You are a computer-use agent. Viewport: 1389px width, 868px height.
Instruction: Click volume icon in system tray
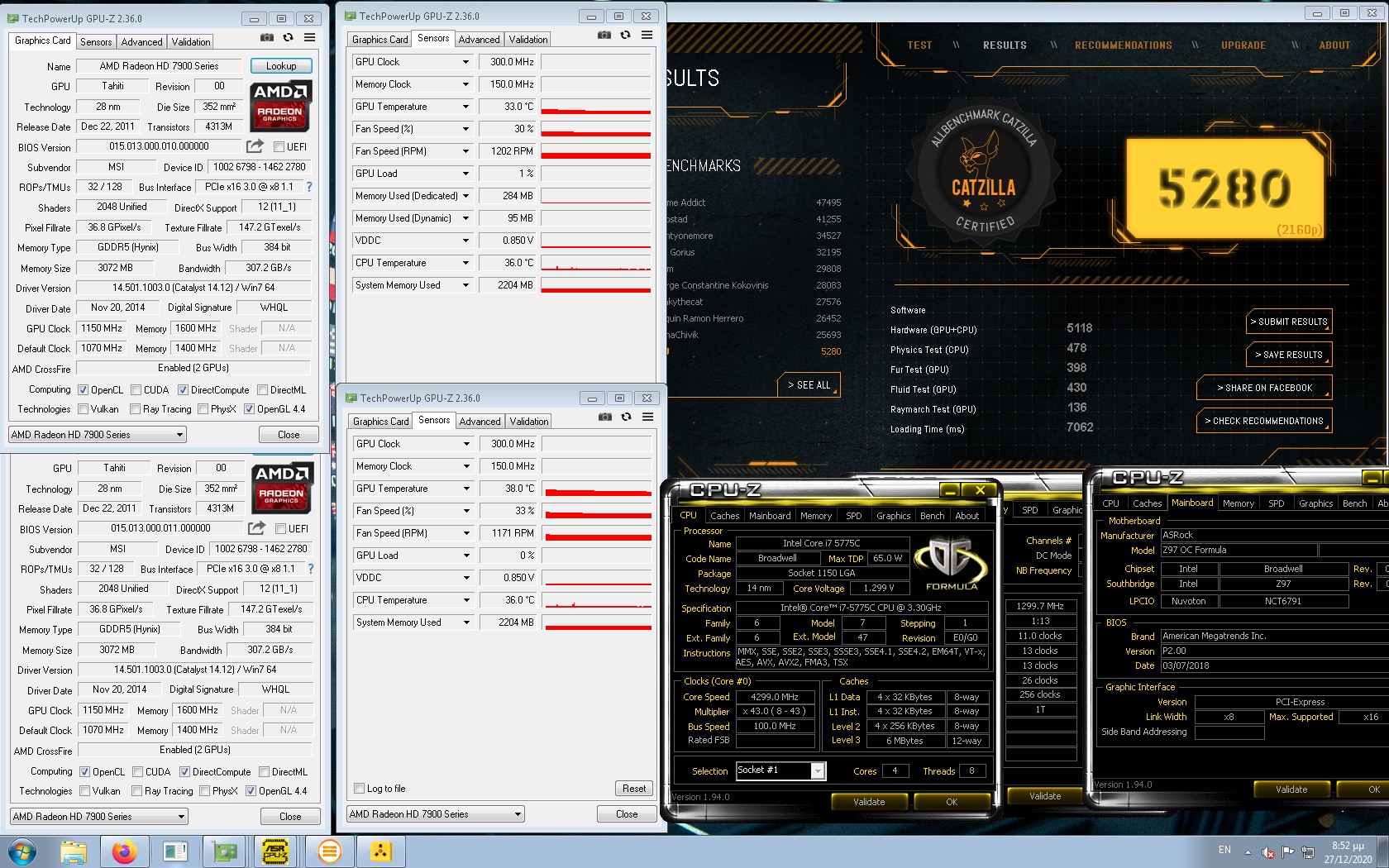(1267, 852)
